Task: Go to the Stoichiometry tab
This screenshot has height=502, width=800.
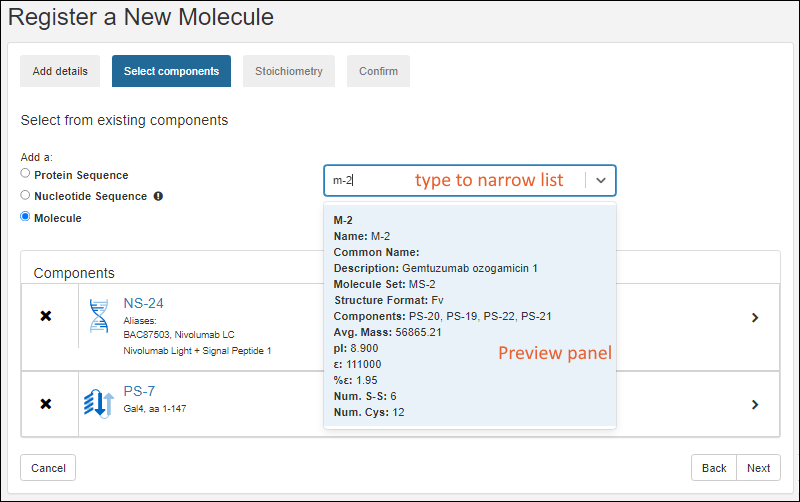Action: pyautogui.click(x=288, y=71)
